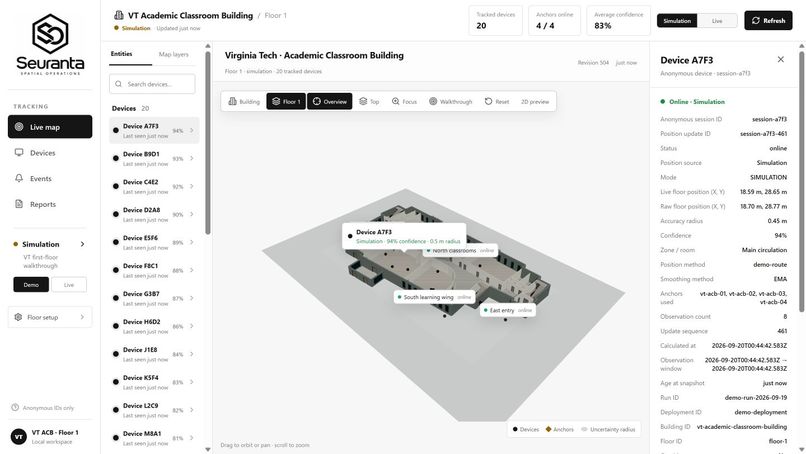Viewport: 806px width, 454px height.
Task: Click the Device A7F3 map tooltip
Action: point(404,236)
